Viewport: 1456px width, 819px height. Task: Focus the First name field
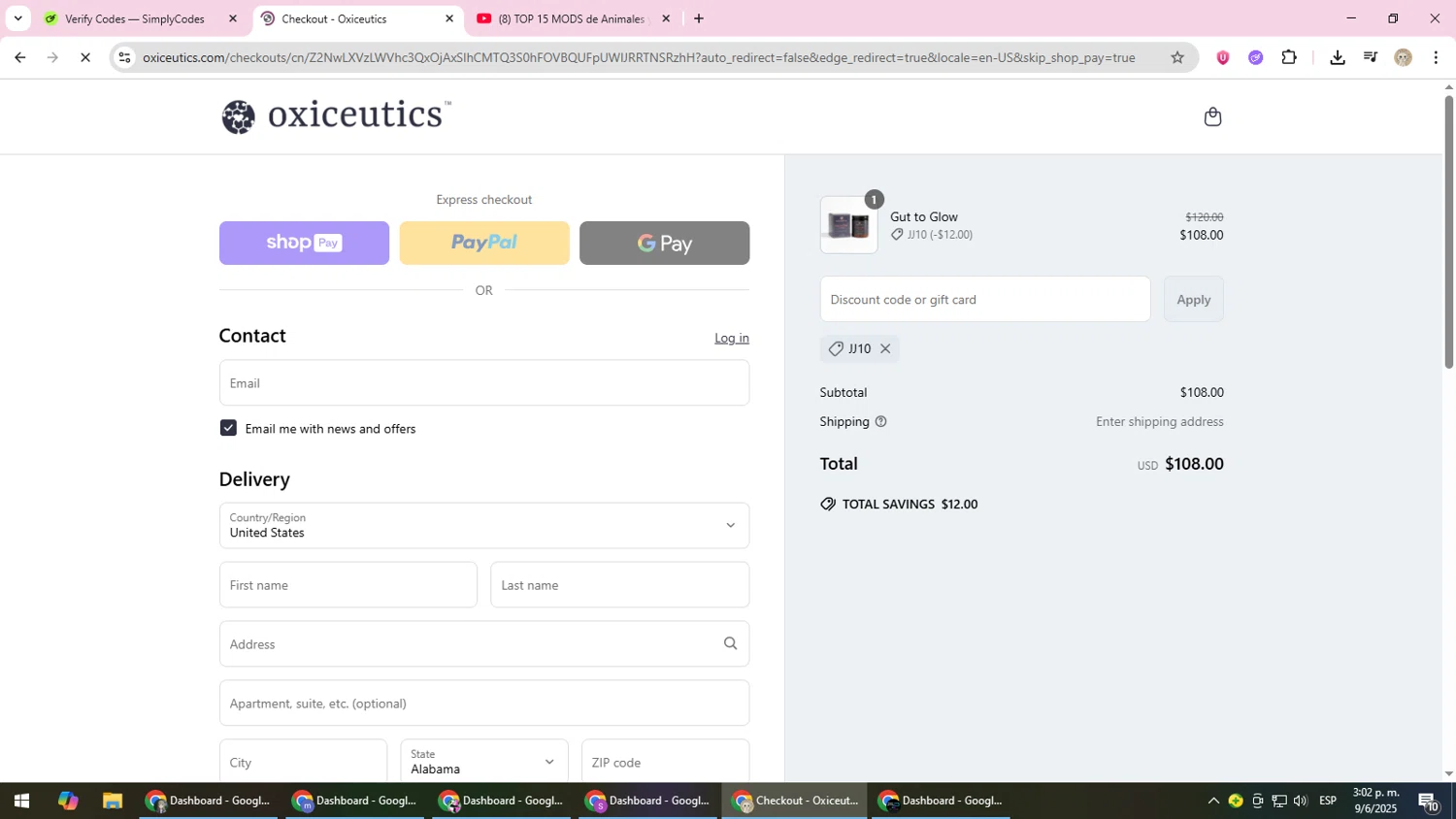tap(348, 585)
